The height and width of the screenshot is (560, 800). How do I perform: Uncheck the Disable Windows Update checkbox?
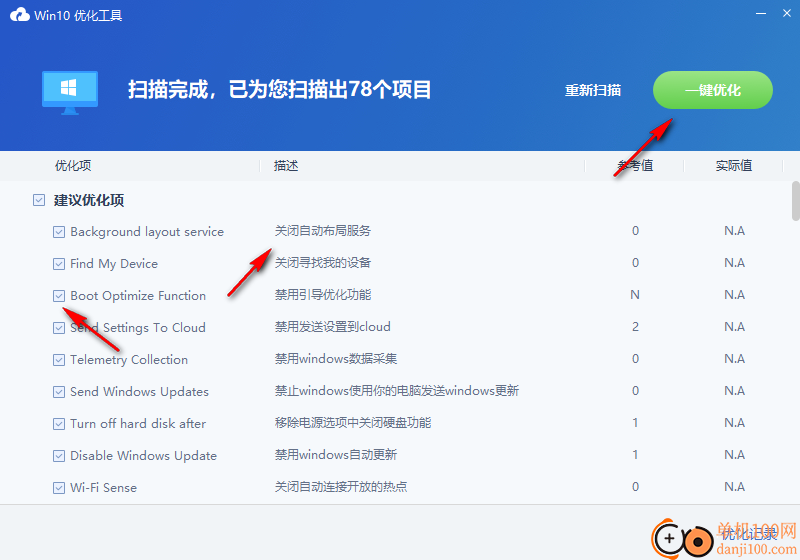[x=59, y=456]
